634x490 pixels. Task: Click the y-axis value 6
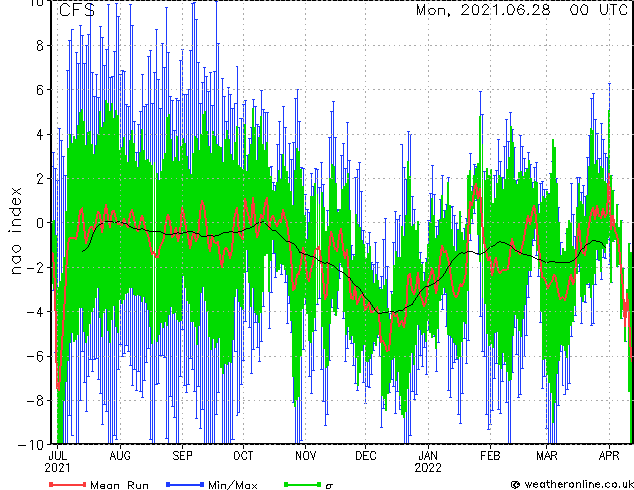pos(40,90)
